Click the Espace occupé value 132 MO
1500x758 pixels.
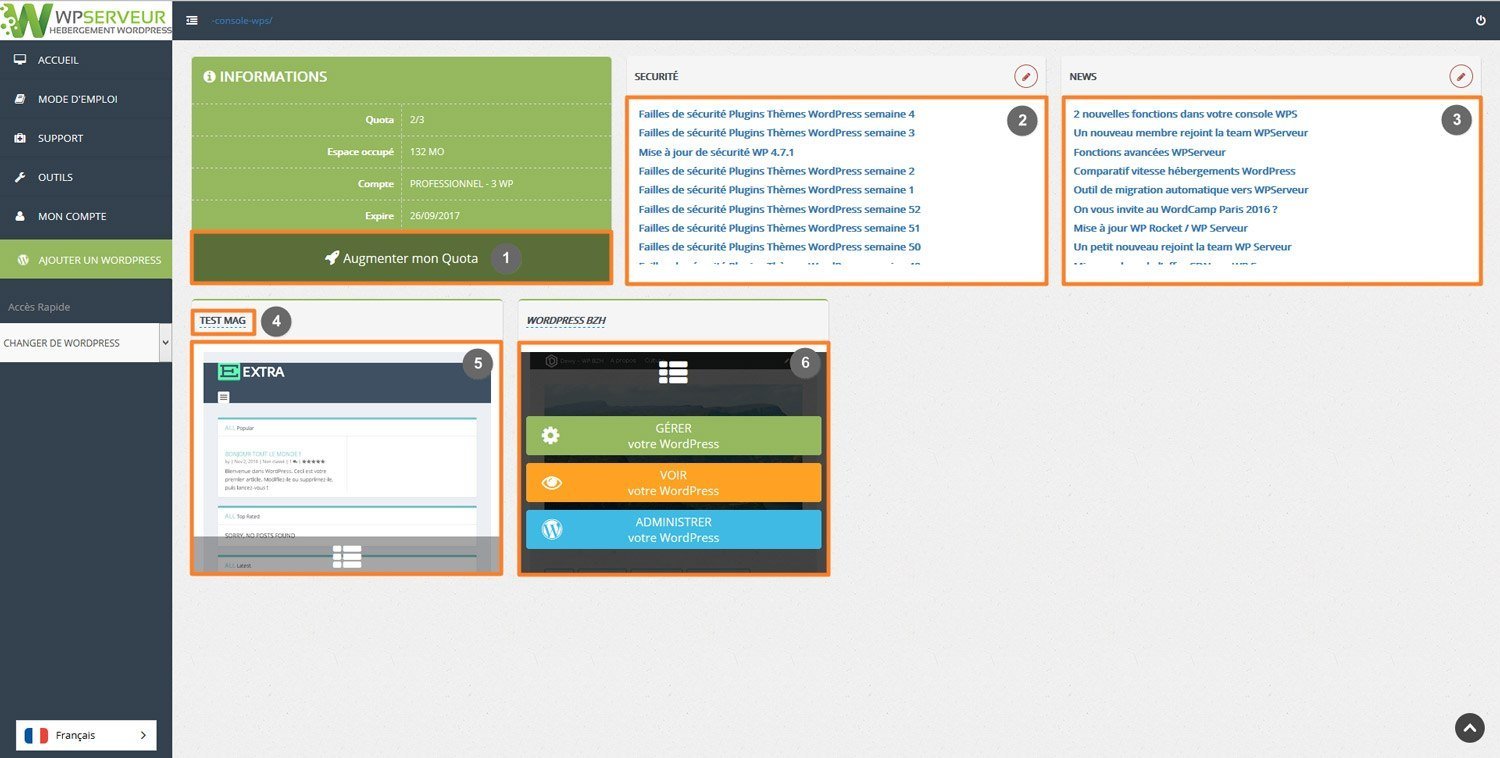(x=427, y=152)
